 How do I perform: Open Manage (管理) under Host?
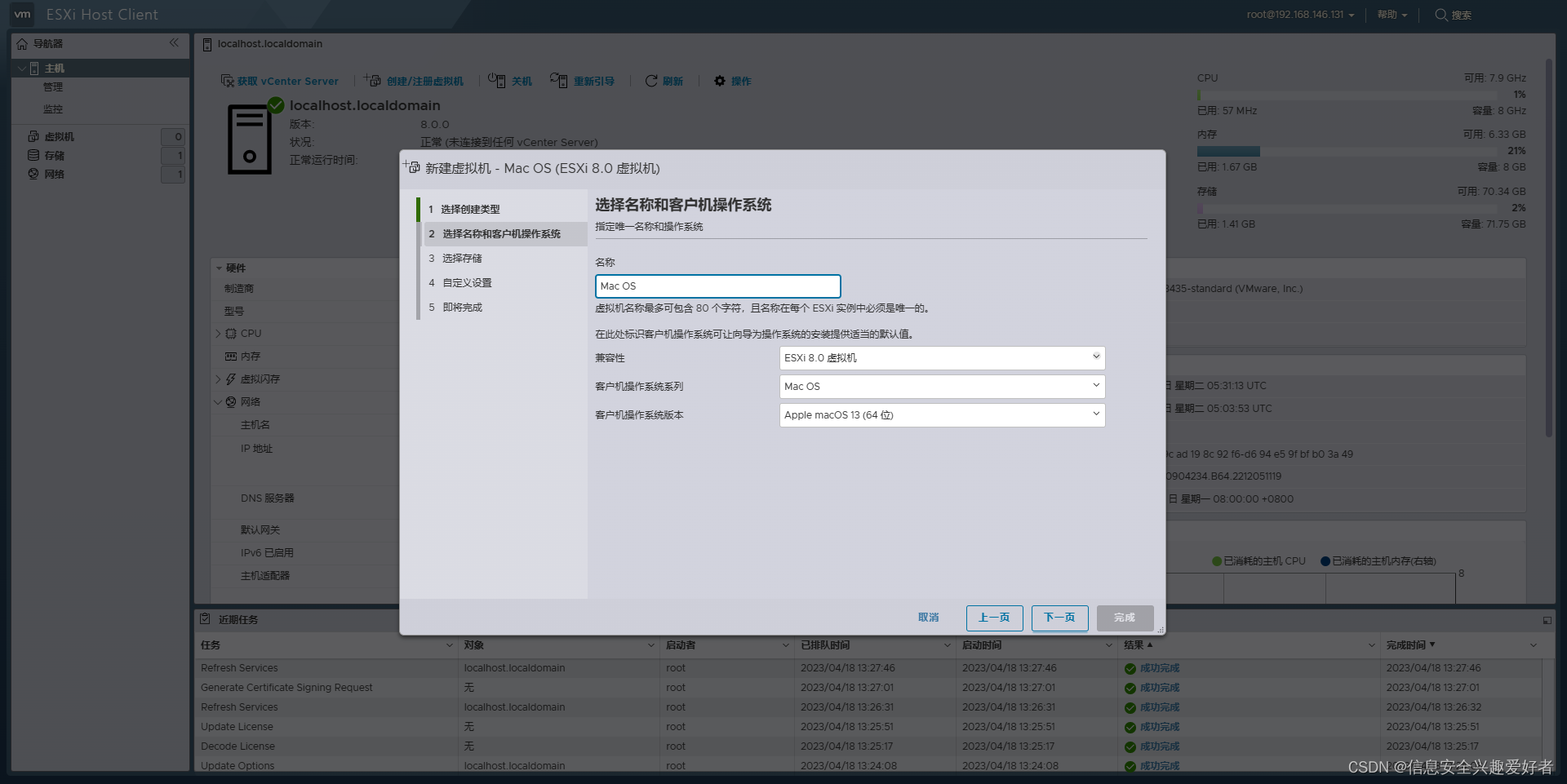coord(53,87)
